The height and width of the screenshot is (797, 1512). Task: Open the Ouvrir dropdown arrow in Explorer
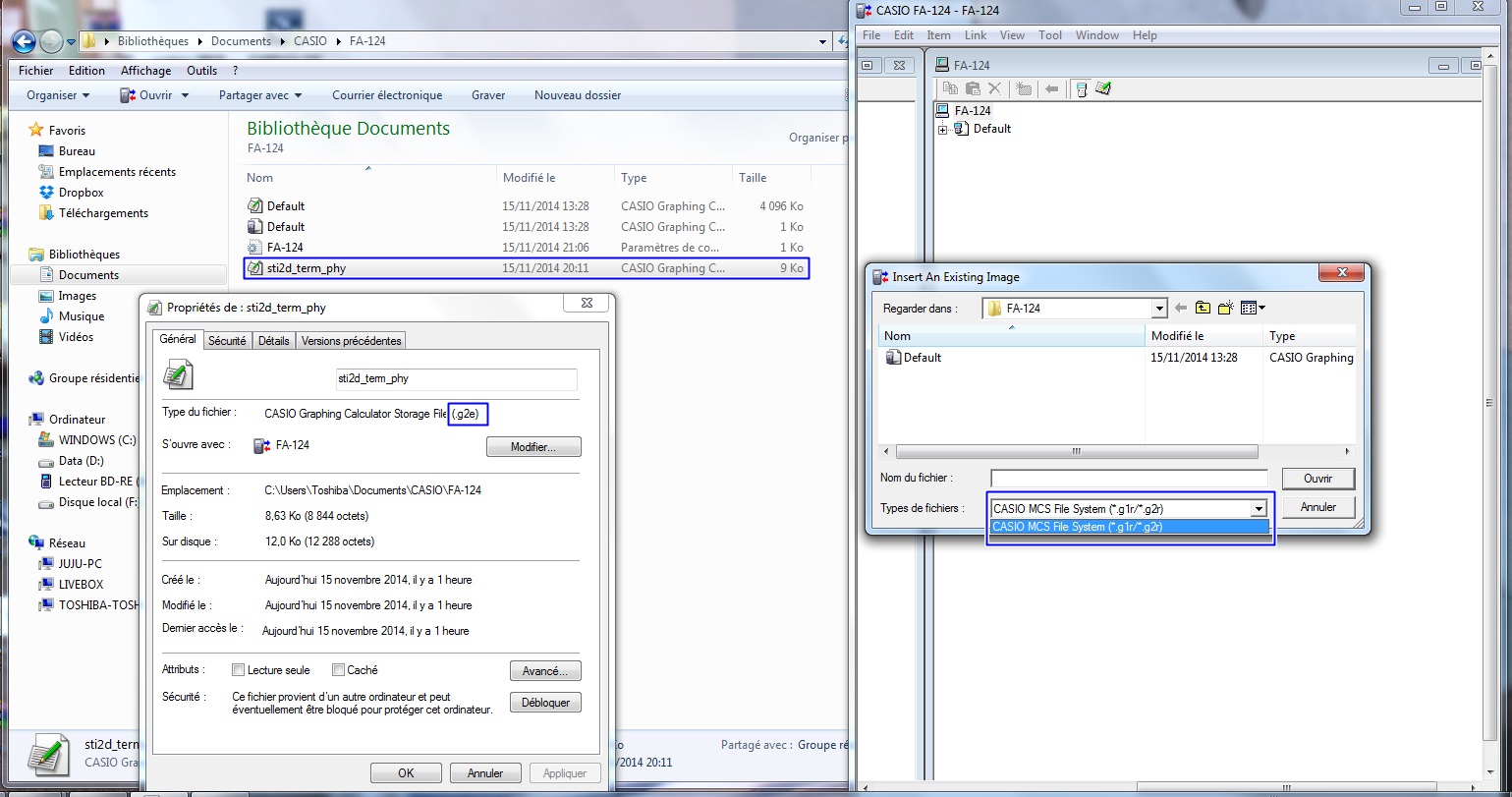185,95
